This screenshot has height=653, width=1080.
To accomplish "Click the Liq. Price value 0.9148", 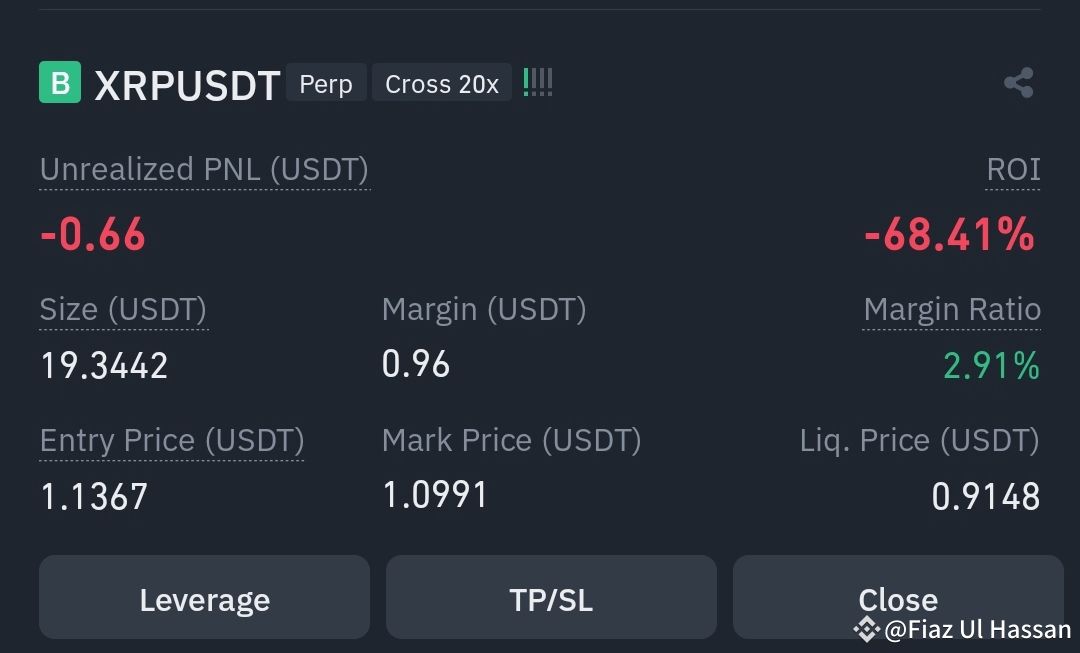I will click(x=986, y=497).
